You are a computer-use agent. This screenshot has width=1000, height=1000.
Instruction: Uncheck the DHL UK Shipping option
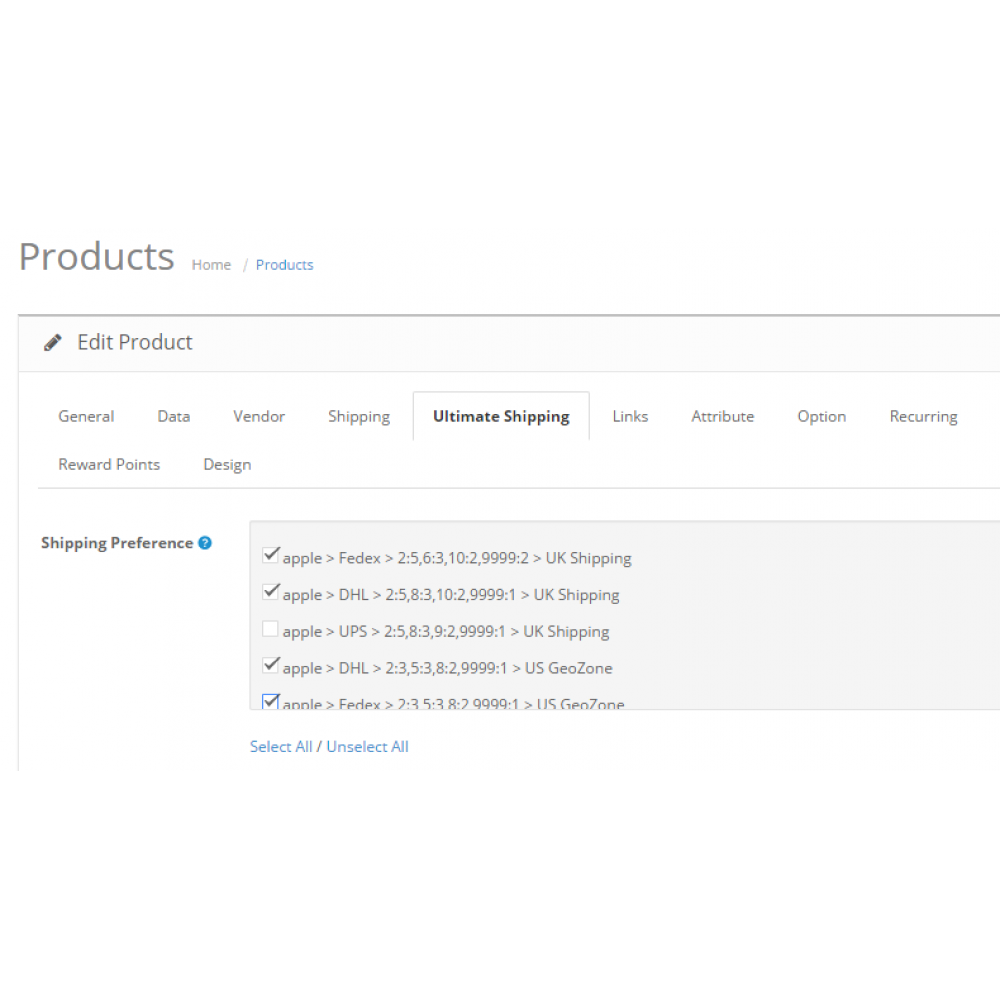click(x=270, y=591)
